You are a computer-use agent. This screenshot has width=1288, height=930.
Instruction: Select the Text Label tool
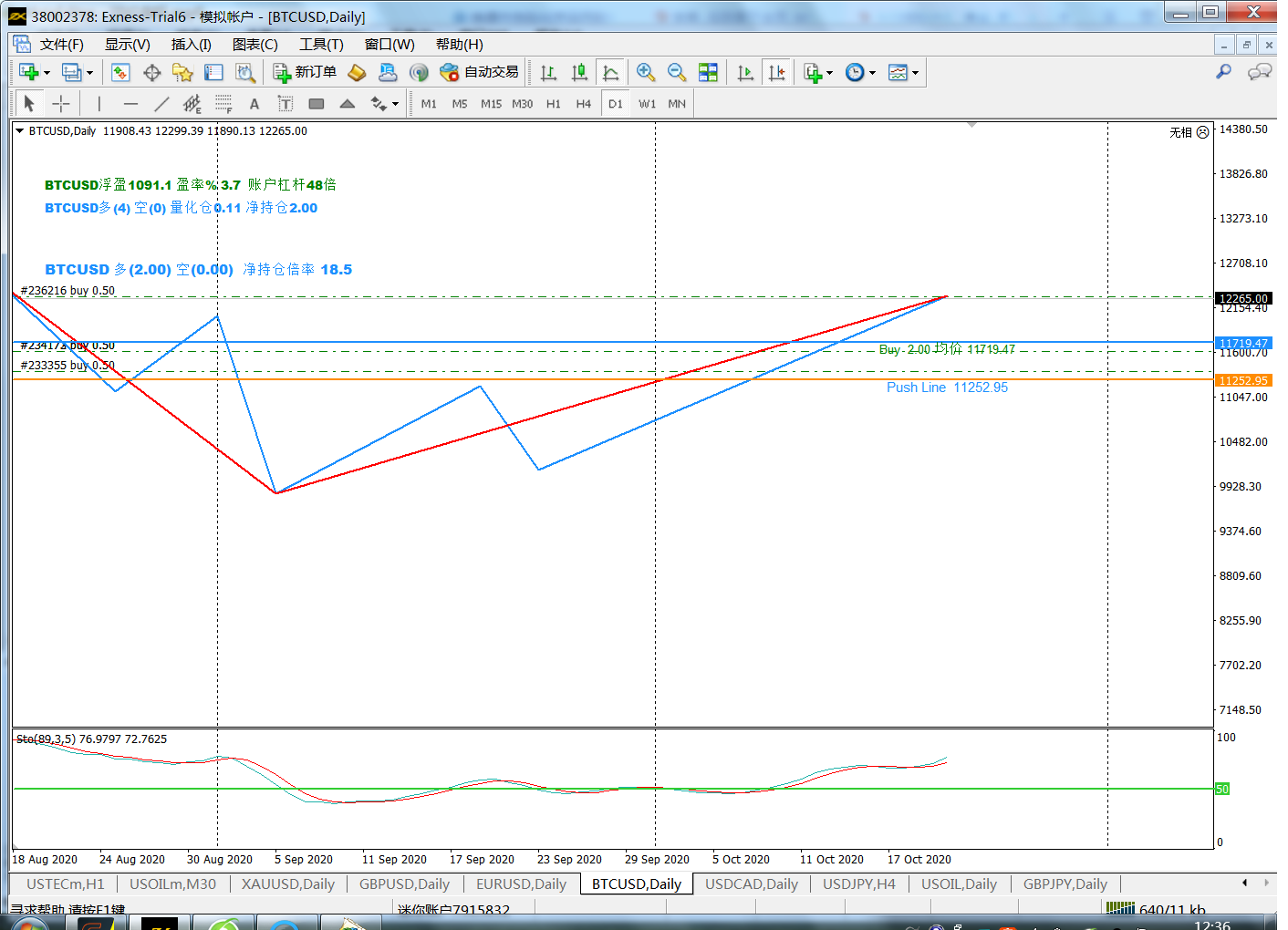point(286,104)
